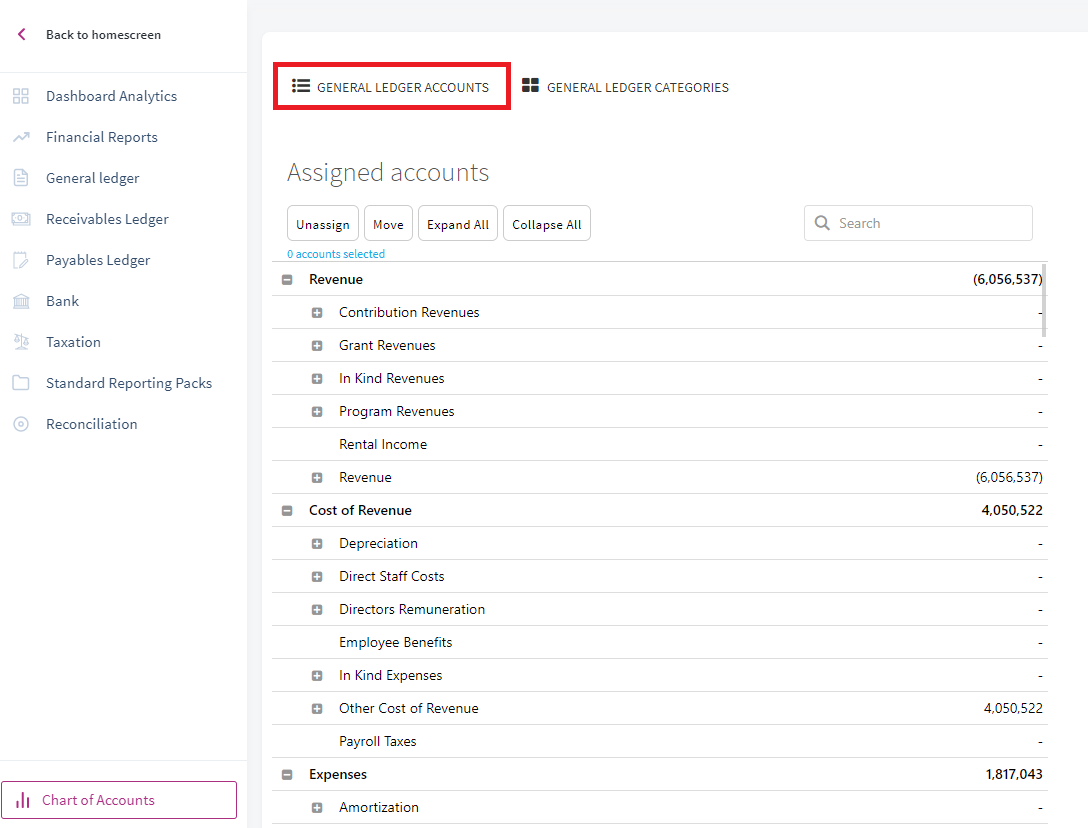This screenshot has height=828, width=1088.
Task: Click the accounts list vertical scrollbar
Action: [1044, 302]
